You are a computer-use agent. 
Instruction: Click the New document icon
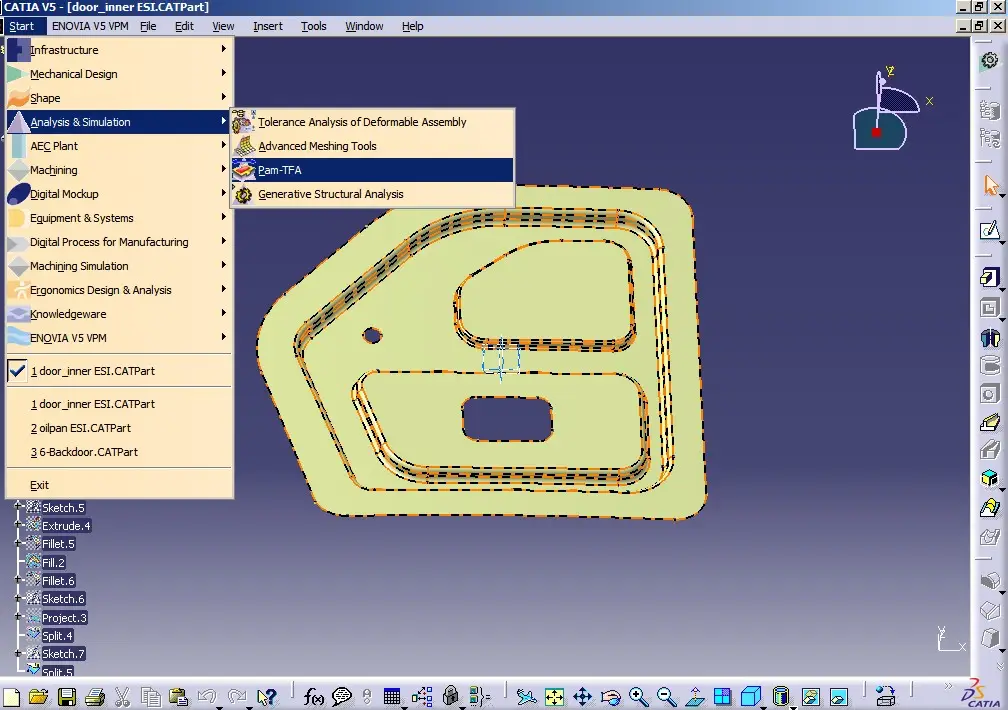click(x=12, y=697)
